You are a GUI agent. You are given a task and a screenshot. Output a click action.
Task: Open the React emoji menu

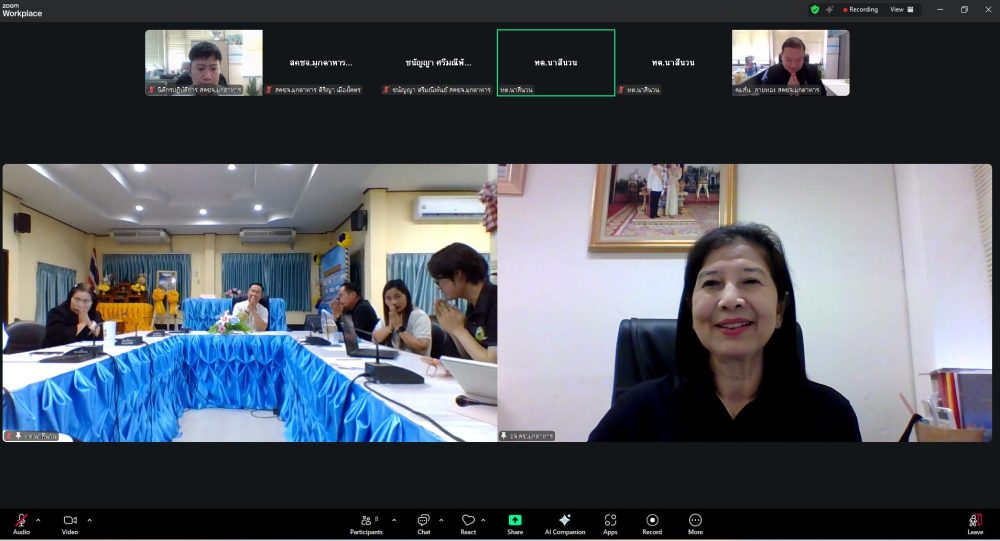(x=468, y=522)
